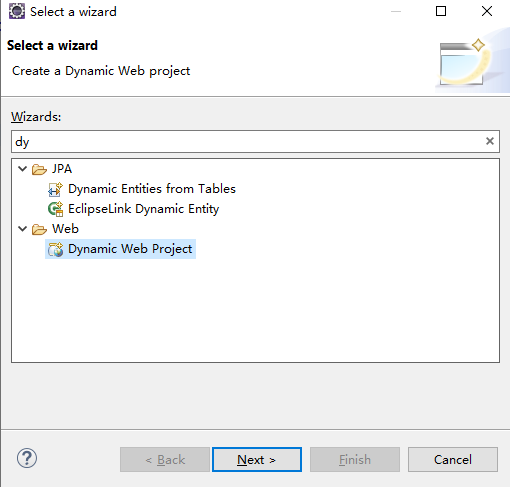Clear the wizard filter text
Screen dimensions: 510x487
click(x=490, y=141)
